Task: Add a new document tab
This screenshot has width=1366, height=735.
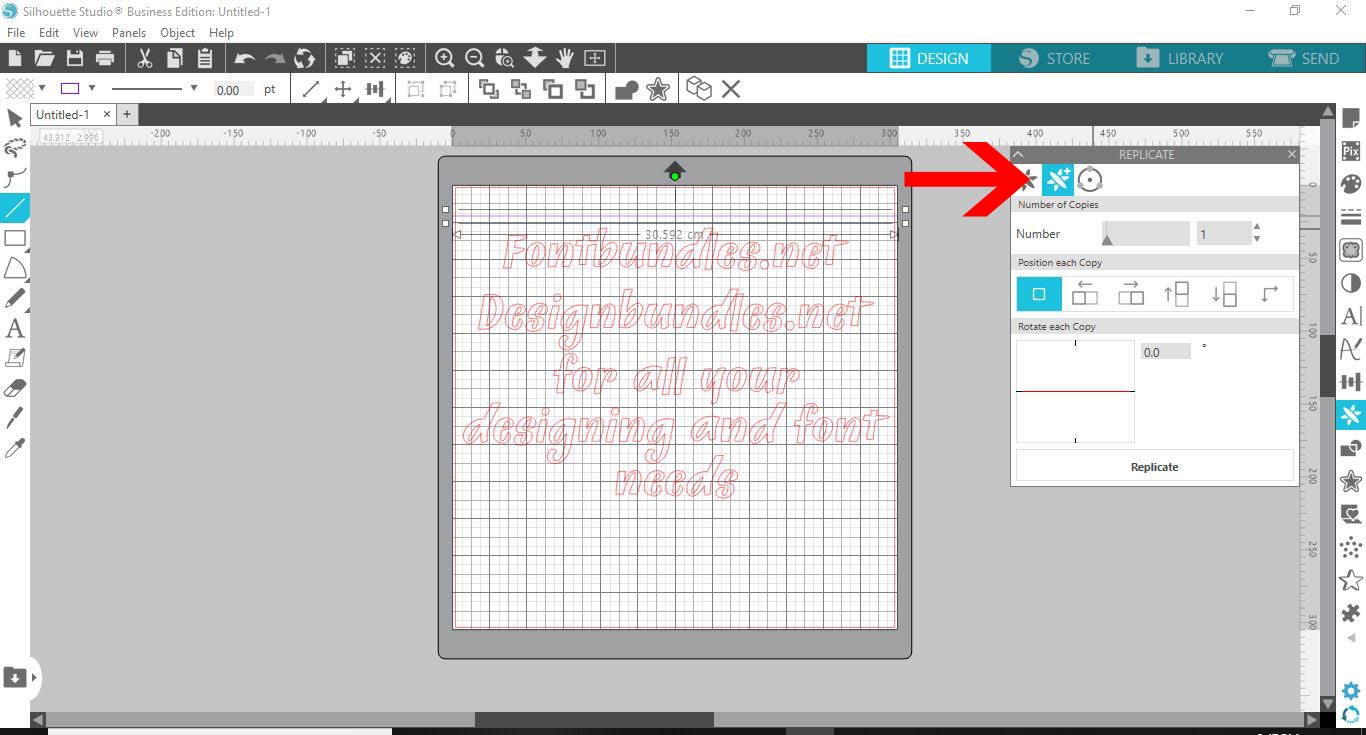Action: coord(127,115)
